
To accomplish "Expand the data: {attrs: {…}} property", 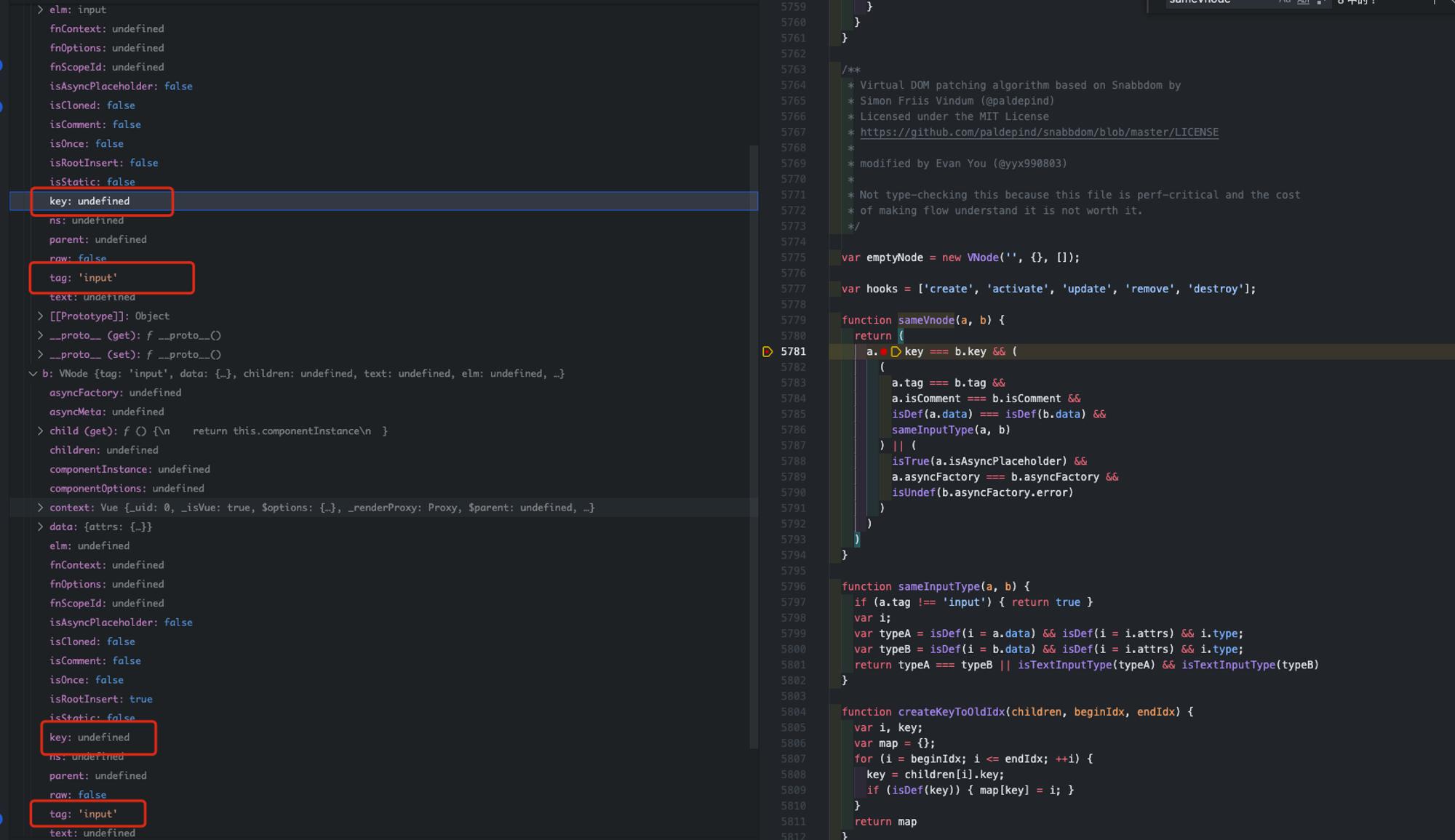I will point(41,527).
